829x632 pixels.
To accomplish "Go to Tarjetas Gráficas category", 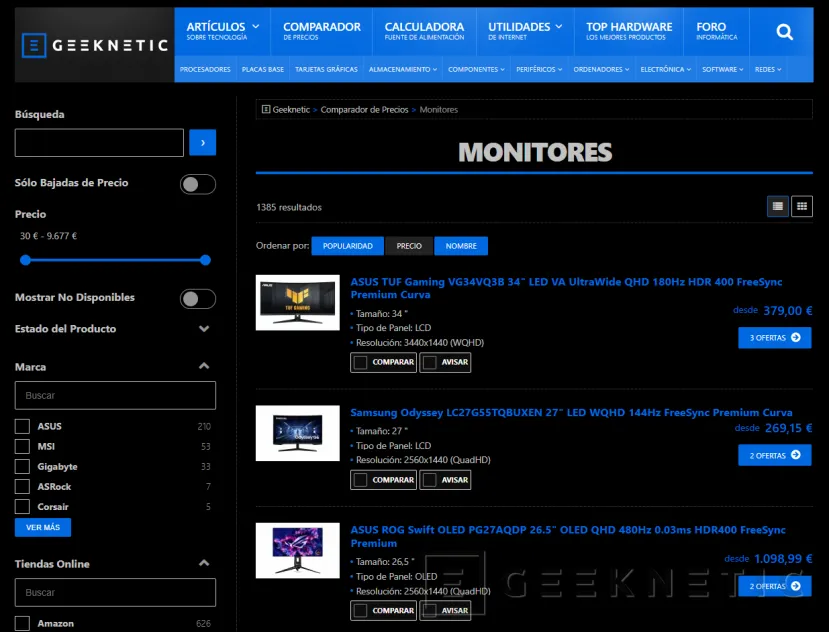I will point(326,69).
